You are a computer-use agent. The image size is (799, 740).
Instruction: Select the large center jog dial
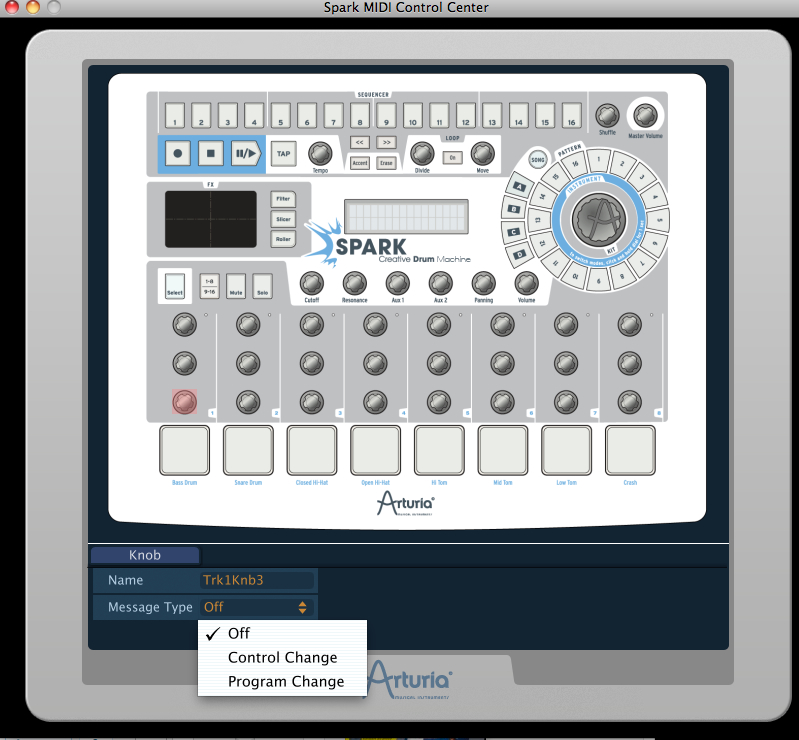click(x=598, y=220)
